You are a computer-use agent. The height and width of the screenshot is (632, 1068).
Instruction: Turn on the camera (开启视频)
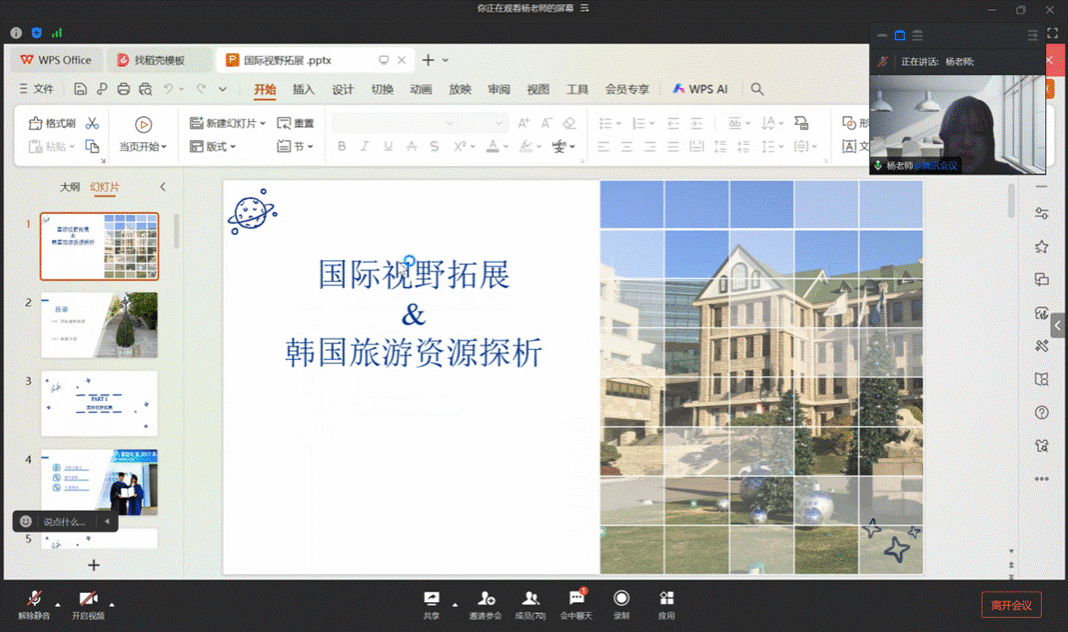tap(87, 600)
